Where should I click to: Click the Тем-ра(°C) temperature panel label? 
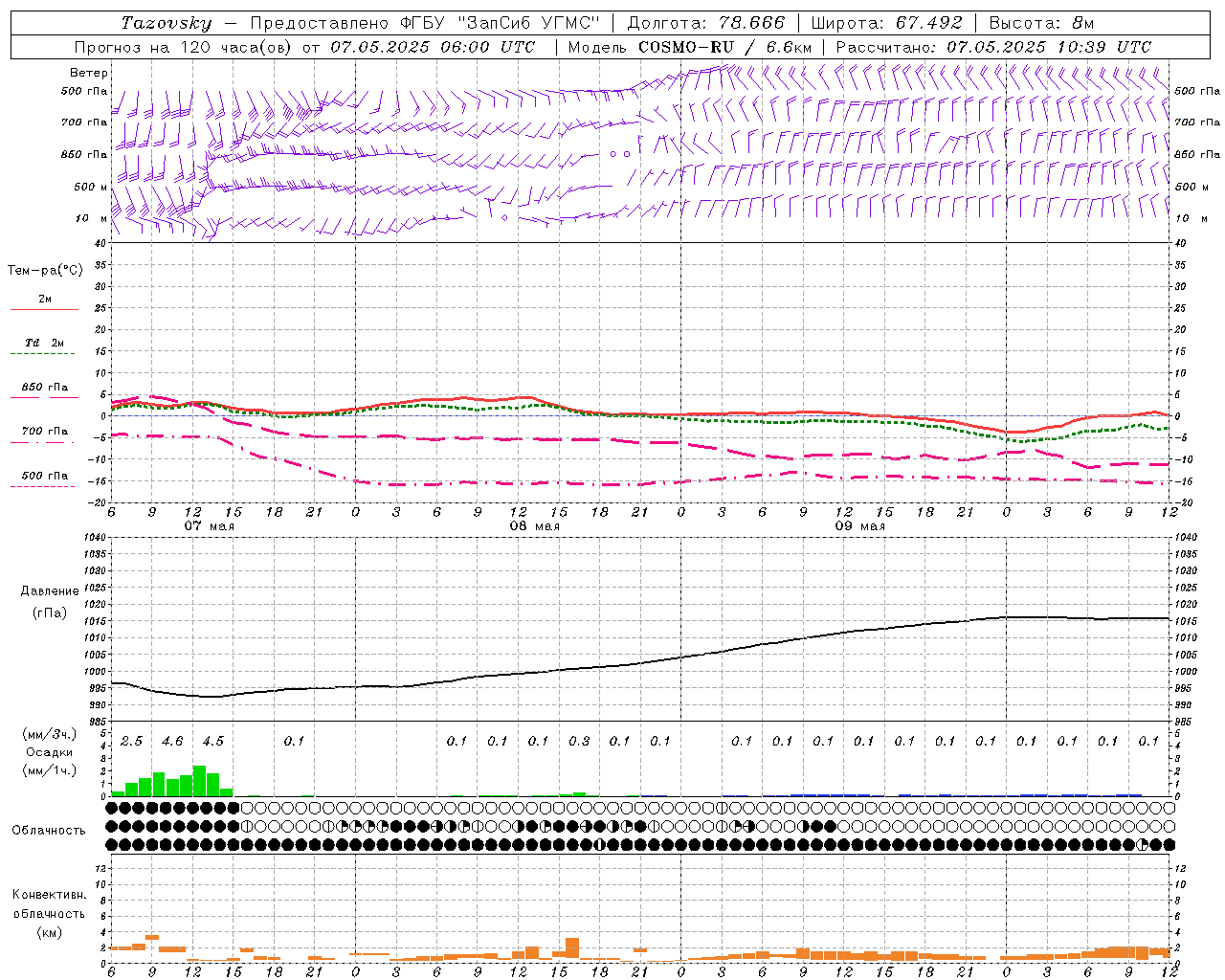pyautogui.click(x=45, y=271)
